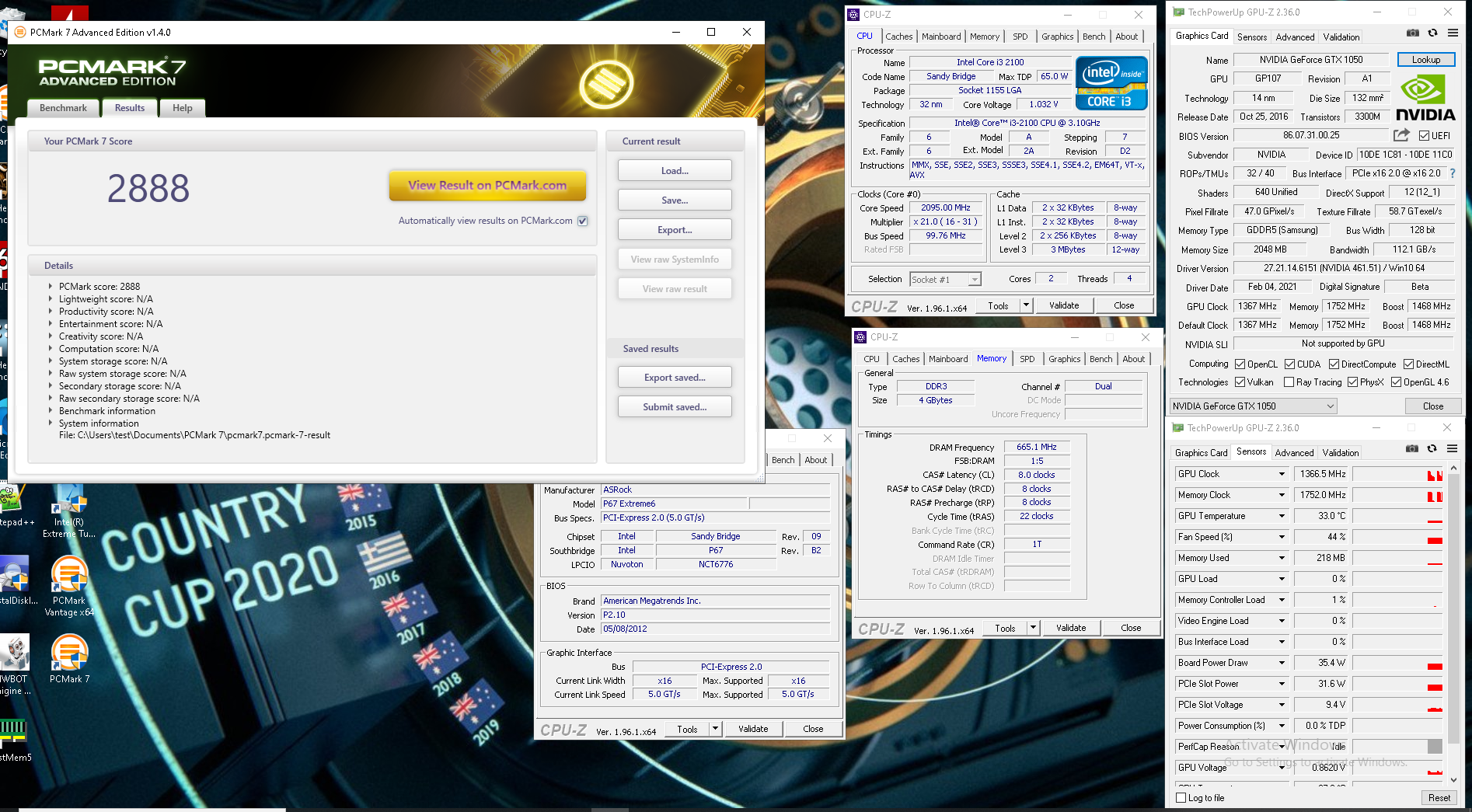
Task: Click GPU Clock sensor history graph
Action: [1397, 474]
